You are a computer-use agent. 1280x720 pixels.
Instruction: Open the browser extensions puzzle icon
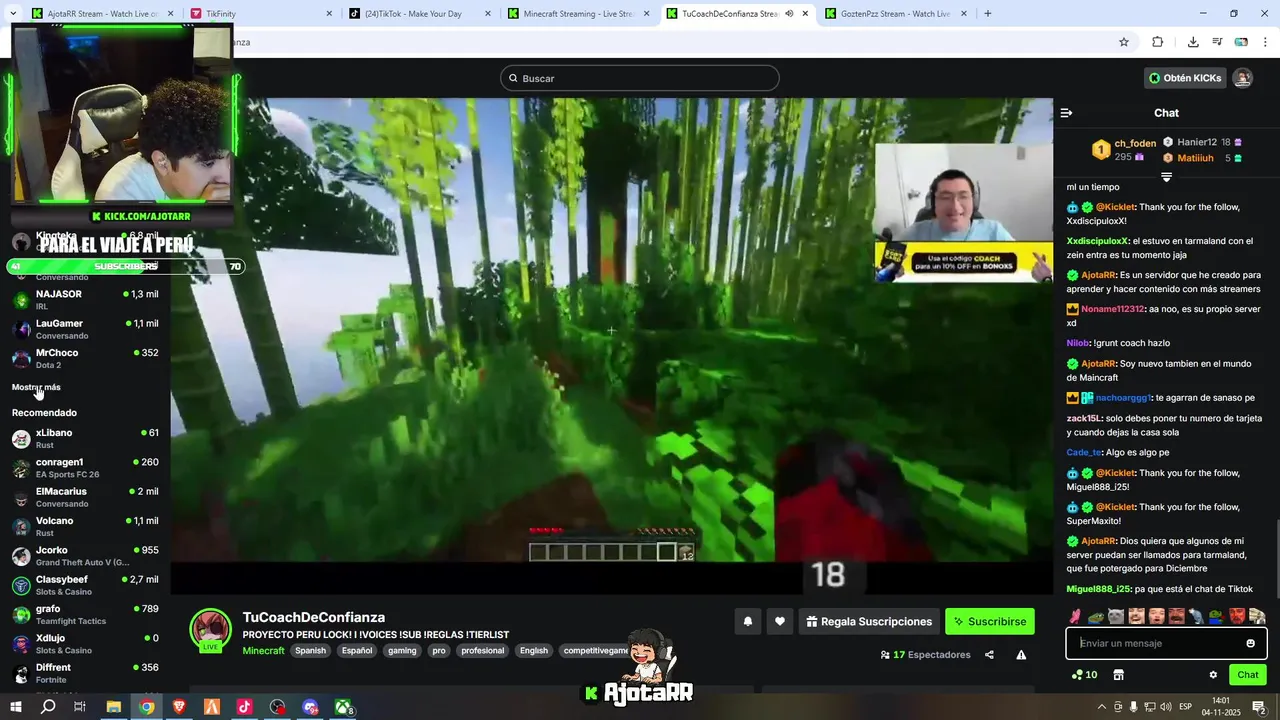(1158, 42)
